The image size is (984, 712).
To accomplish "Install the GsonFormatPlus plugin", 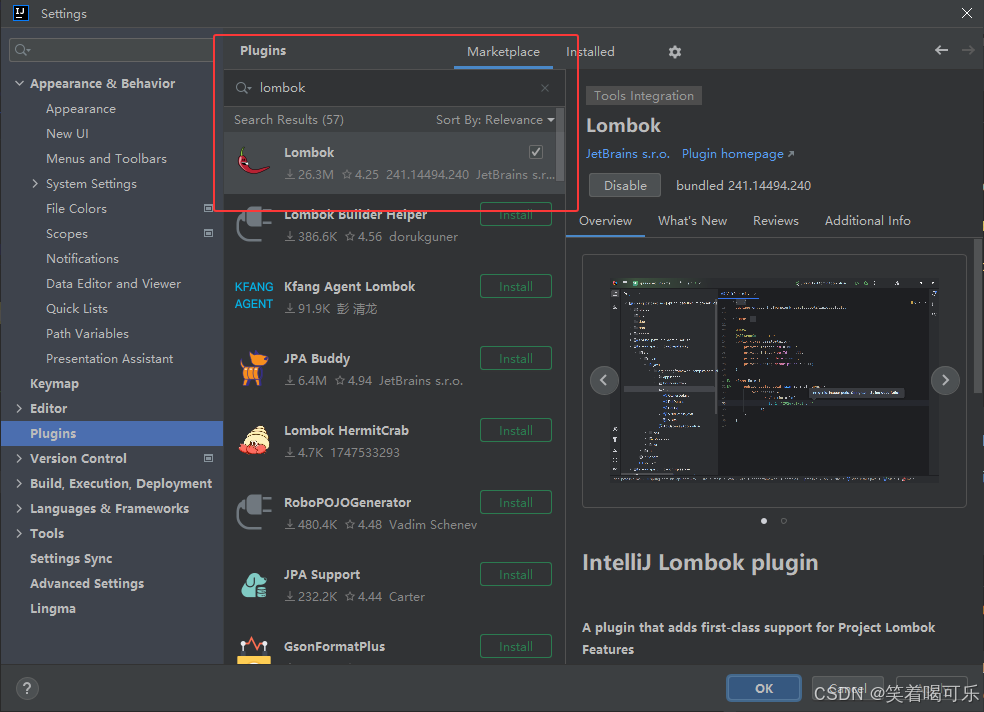I will 516,647.
